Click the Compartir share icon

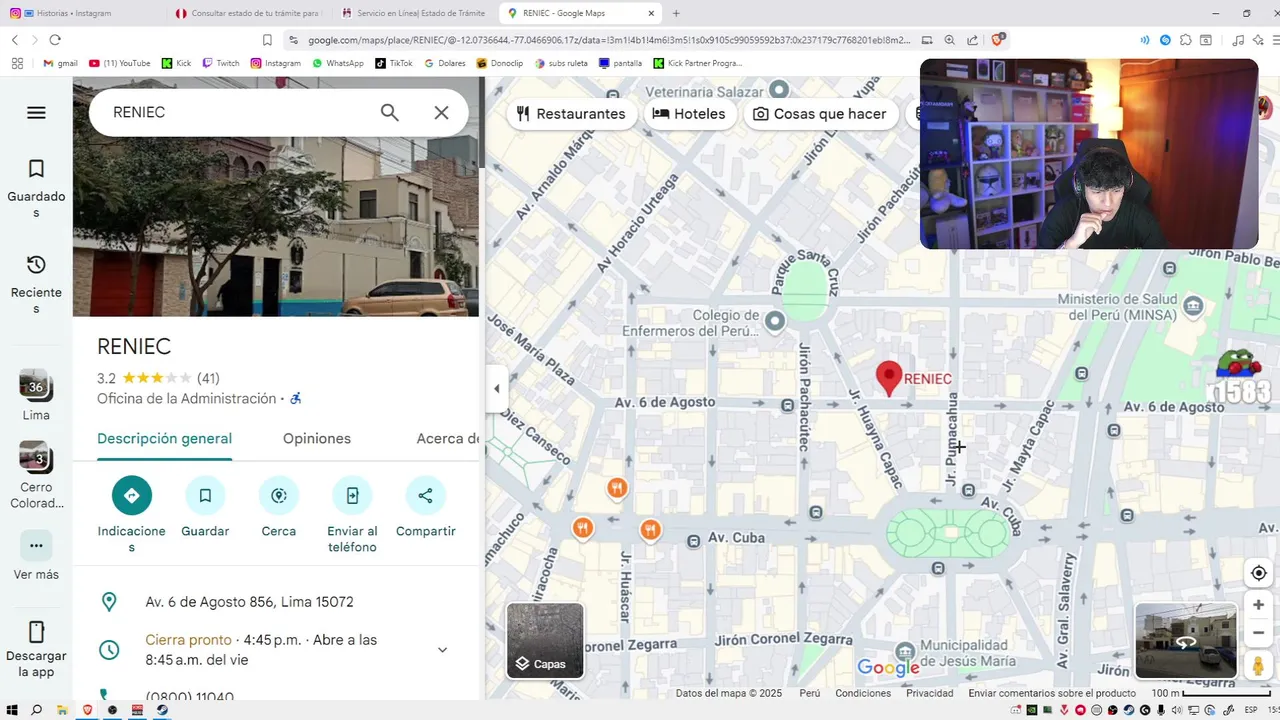coord(425,496)
